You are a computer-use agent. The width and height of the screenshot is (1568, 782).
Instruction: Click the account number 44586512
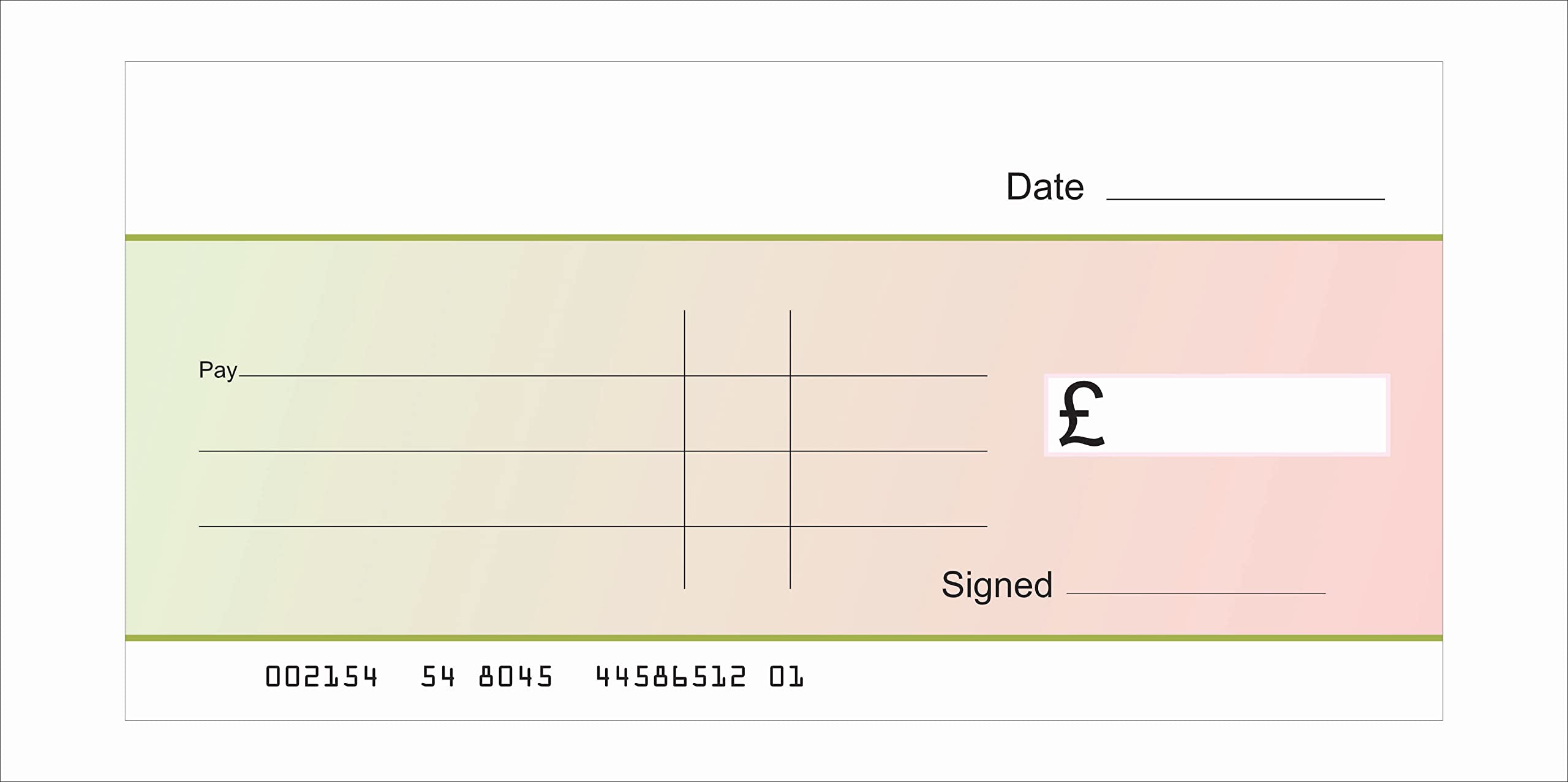671,677
